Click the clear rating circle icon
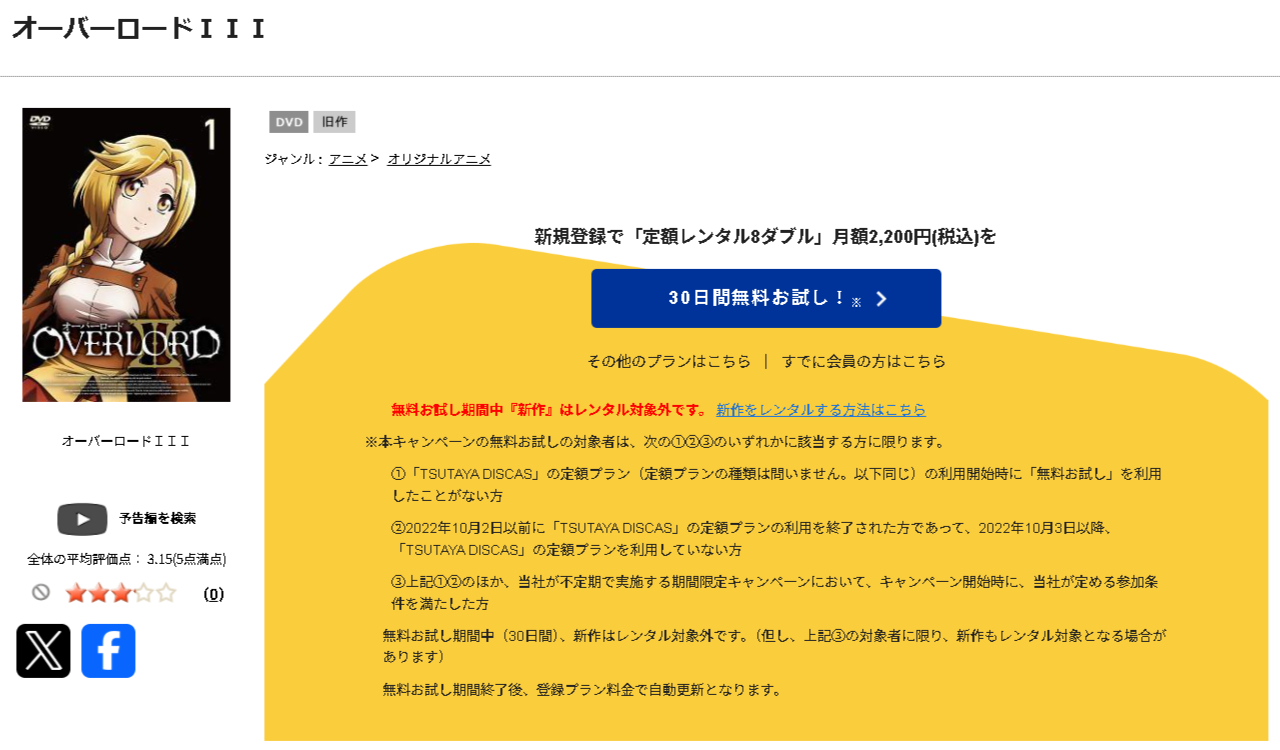The image size is (1280, 750). point(41,592)
